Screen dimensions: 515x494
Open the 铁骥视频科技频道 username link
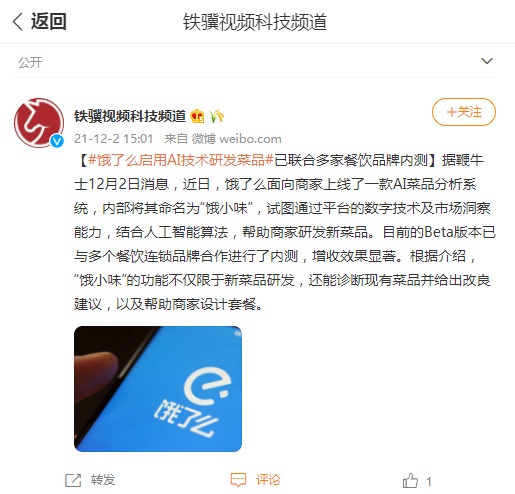(130, 116)
